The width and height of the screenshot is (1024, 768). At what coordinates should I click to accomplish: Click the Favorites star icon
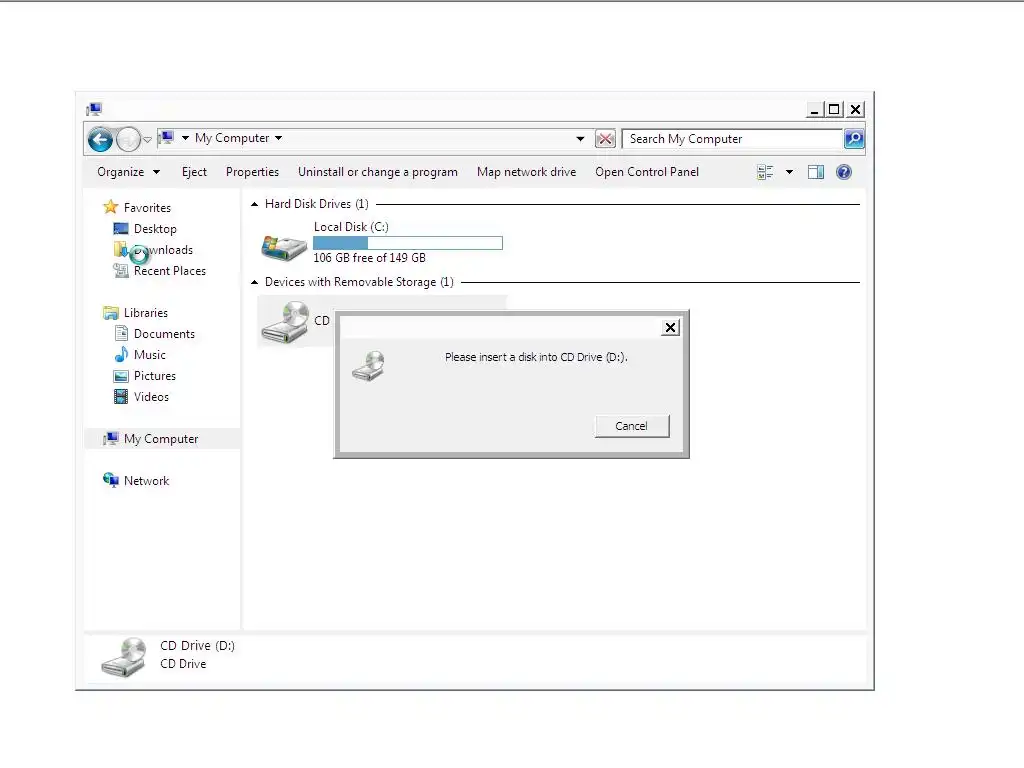[110, 207]
